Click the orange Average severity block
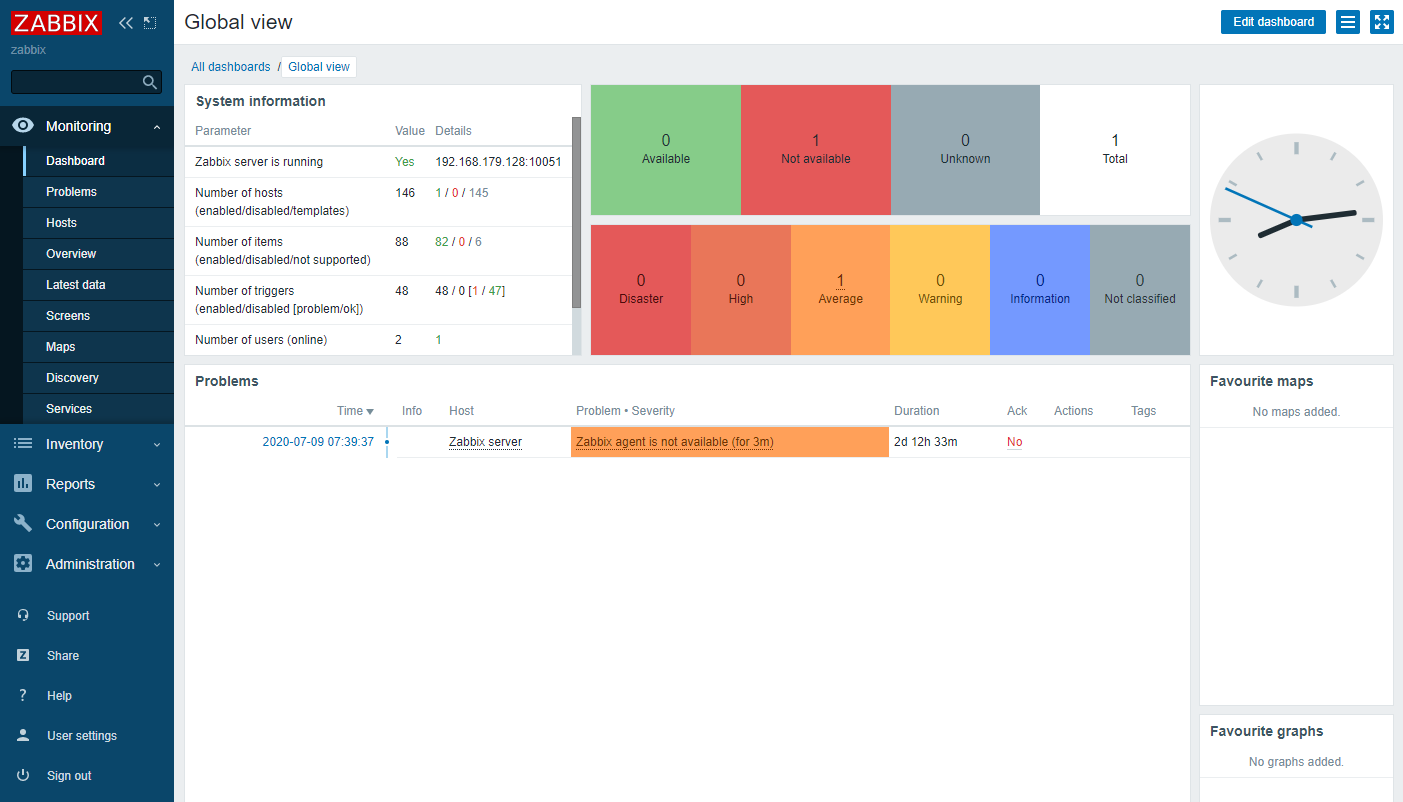This screenshot has width=1403, height=802. pyautogui.click(x=840, y=289)
